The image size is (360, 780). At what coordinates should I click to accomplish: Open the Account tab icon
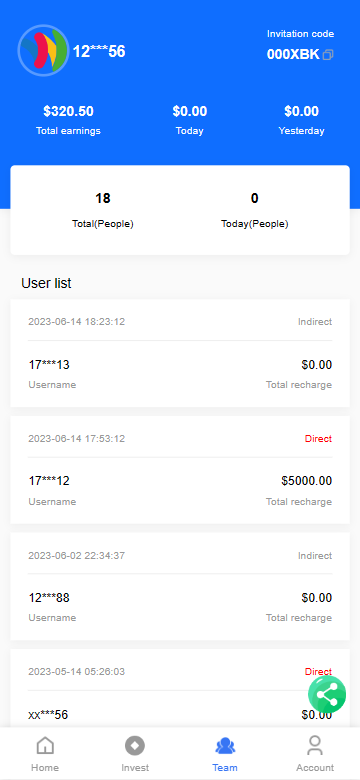pyautogui.click(x=315, y=745)
